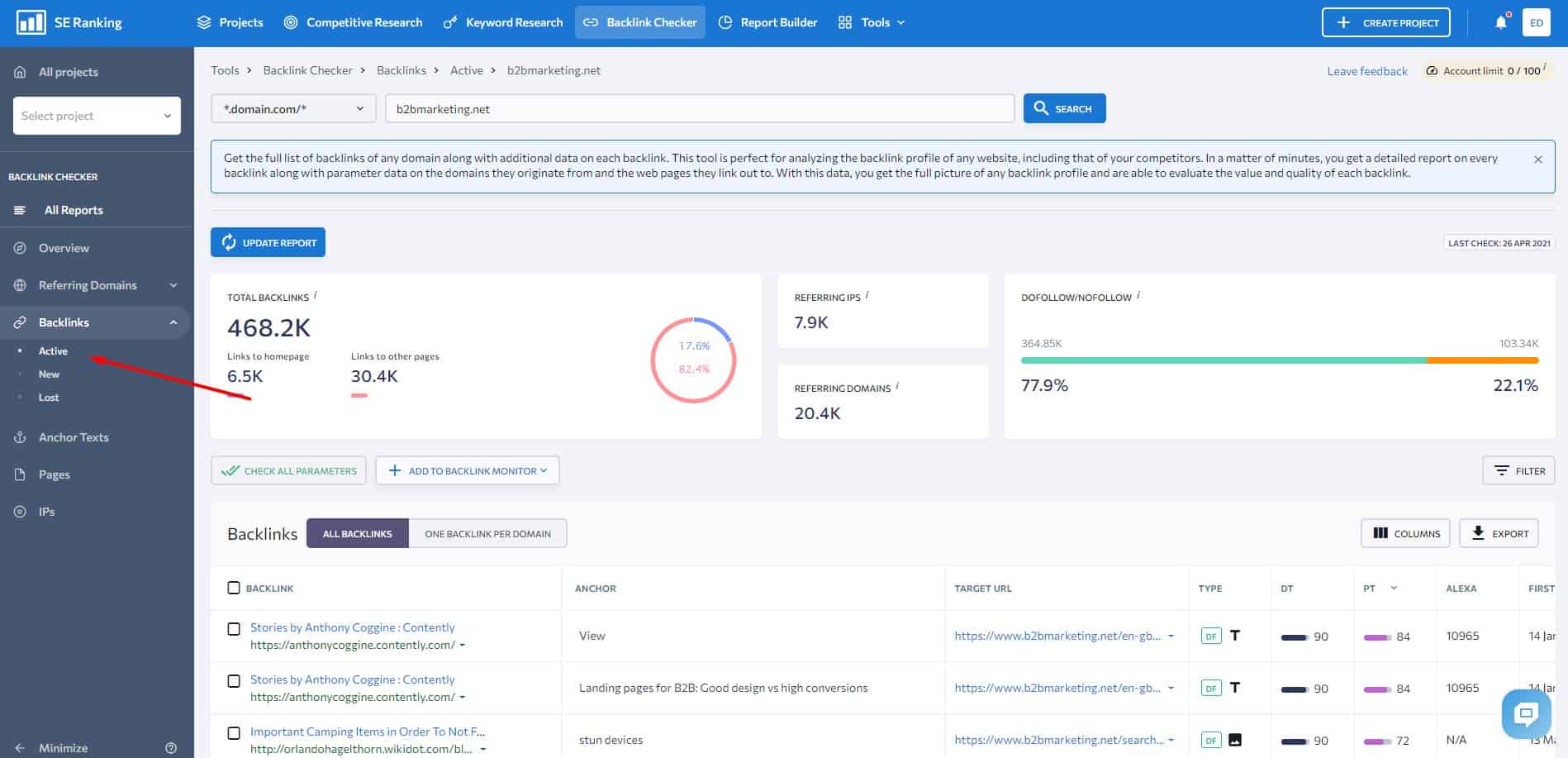Image resolution: width=1568 pixels, height=758 pixels.
Task: Open the Add to Backlink Monitor dropdown
Action: (468, 471)
